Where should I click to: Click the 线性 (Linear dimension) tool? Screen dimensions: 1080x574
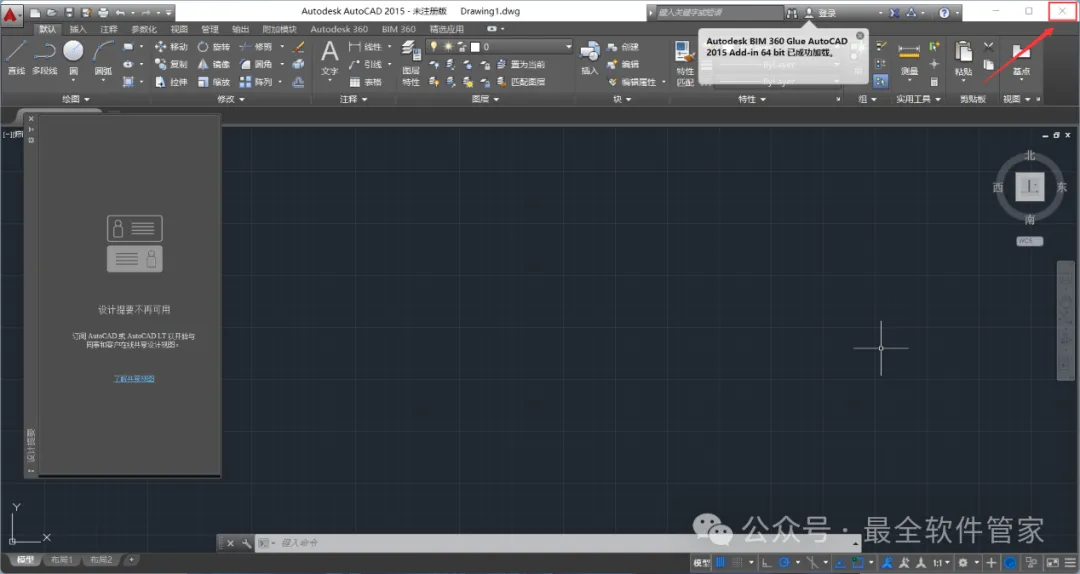pyautogui.click(x=365, y=47)
